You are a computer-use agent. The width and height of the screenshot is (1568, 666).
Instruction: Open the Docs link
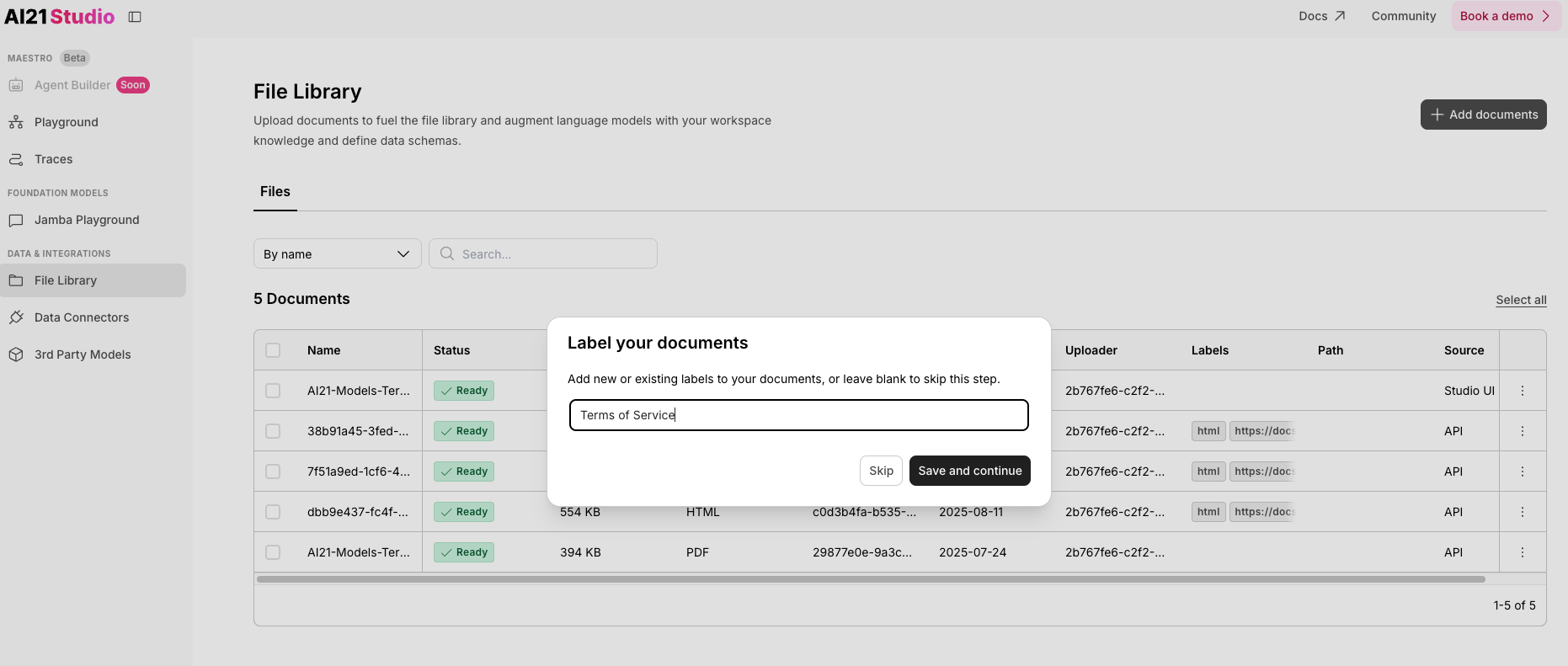click(x=1322, y=16)
